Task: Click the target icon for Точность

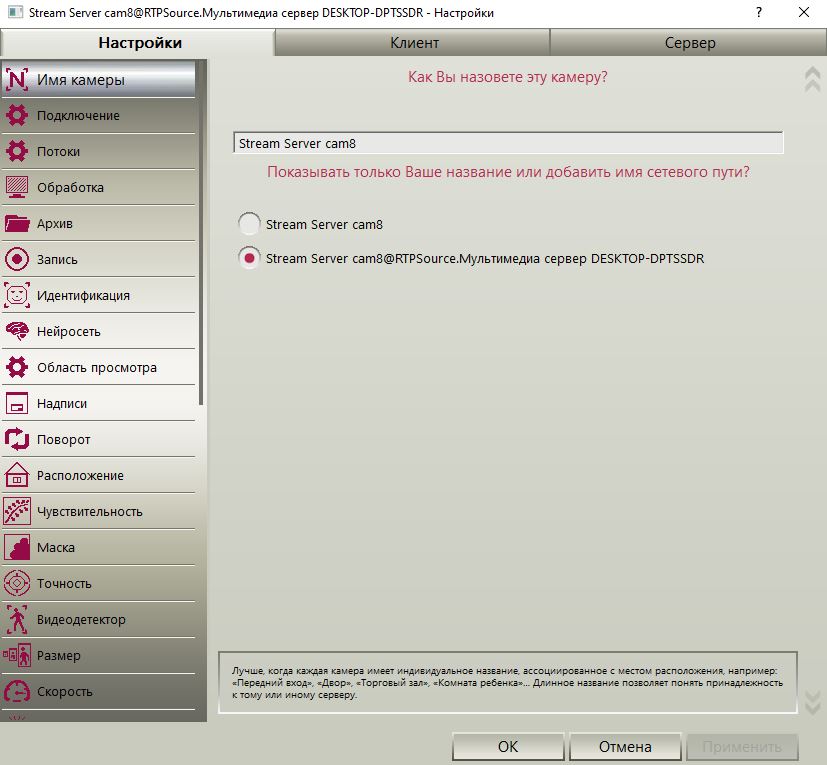Action: 17,584
